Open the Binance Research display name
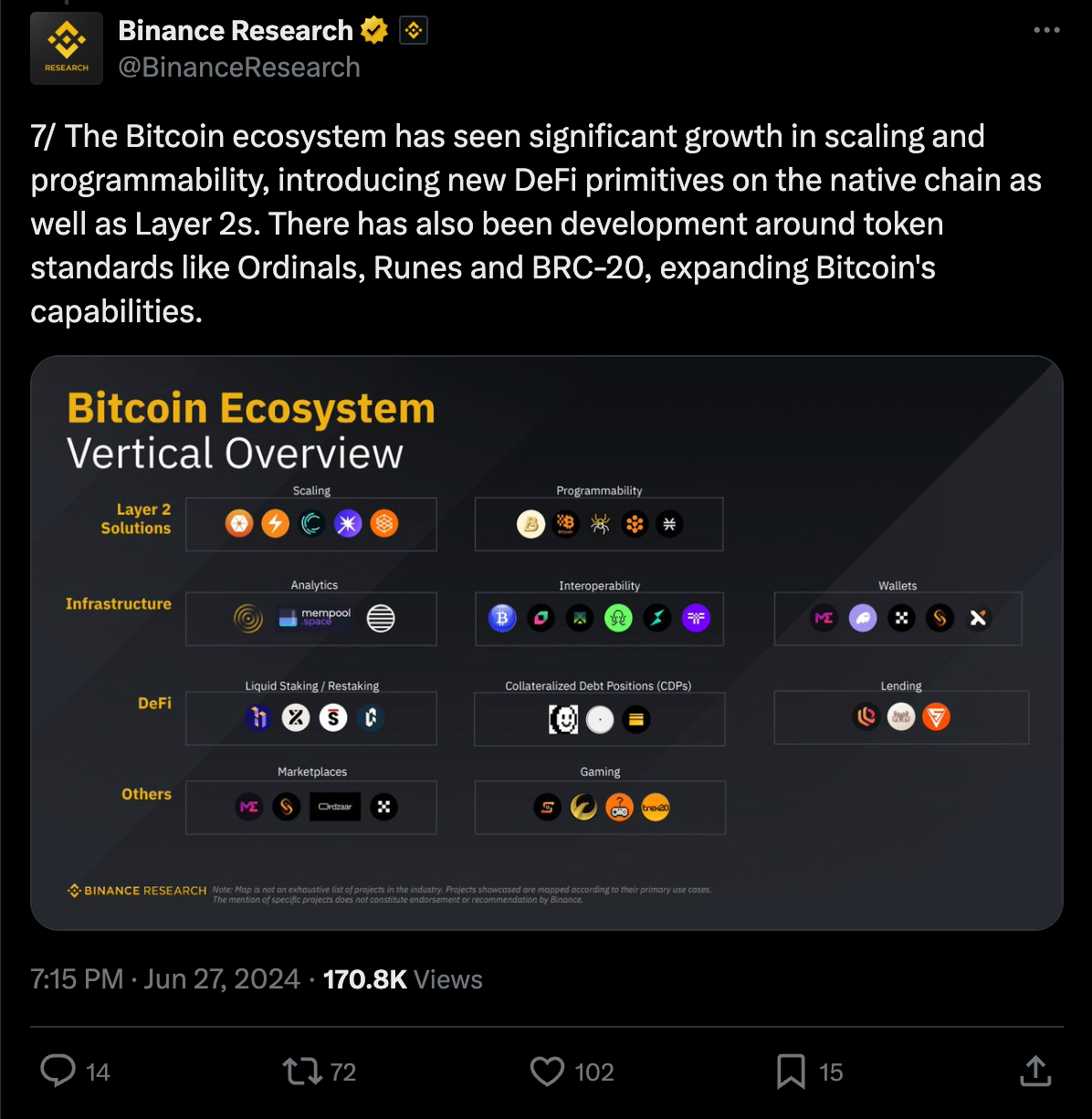Screen dimensions: 1092x1119 pyautogui.click(x=236, y=30)
